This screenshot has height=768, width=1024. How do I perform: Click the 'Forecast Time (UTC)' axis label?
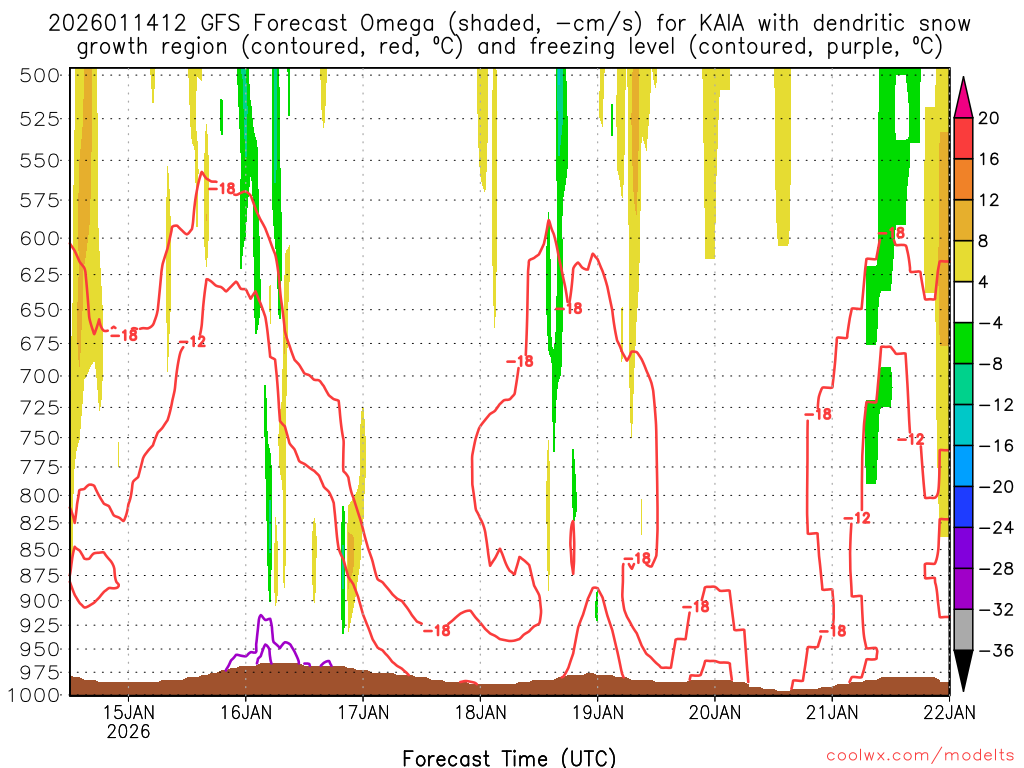(x=509, y=758)
